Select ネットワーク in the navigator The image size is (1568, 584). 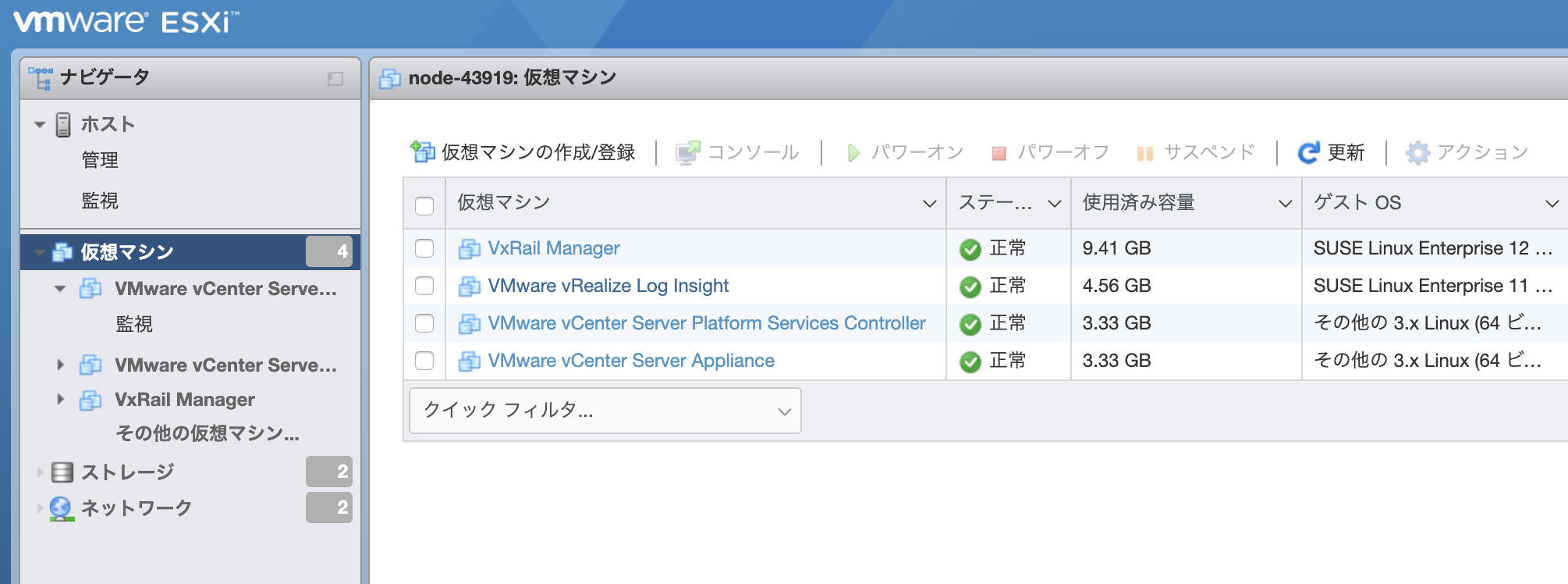(137, 508)
